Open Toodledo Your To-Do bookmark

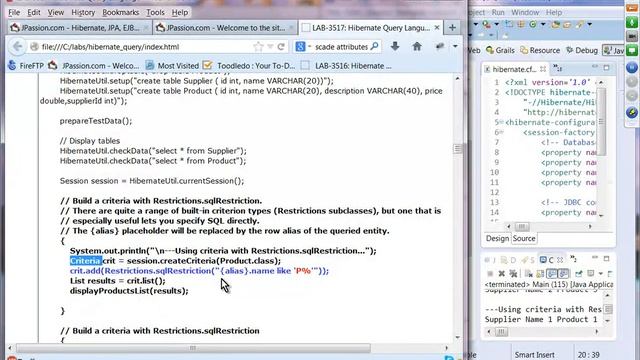249,66
